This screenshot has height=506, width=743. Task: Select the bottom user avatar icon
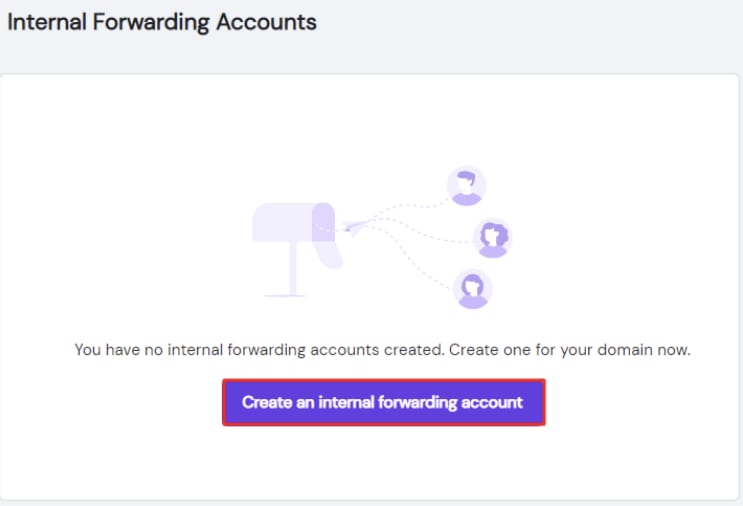click(472, 289)
